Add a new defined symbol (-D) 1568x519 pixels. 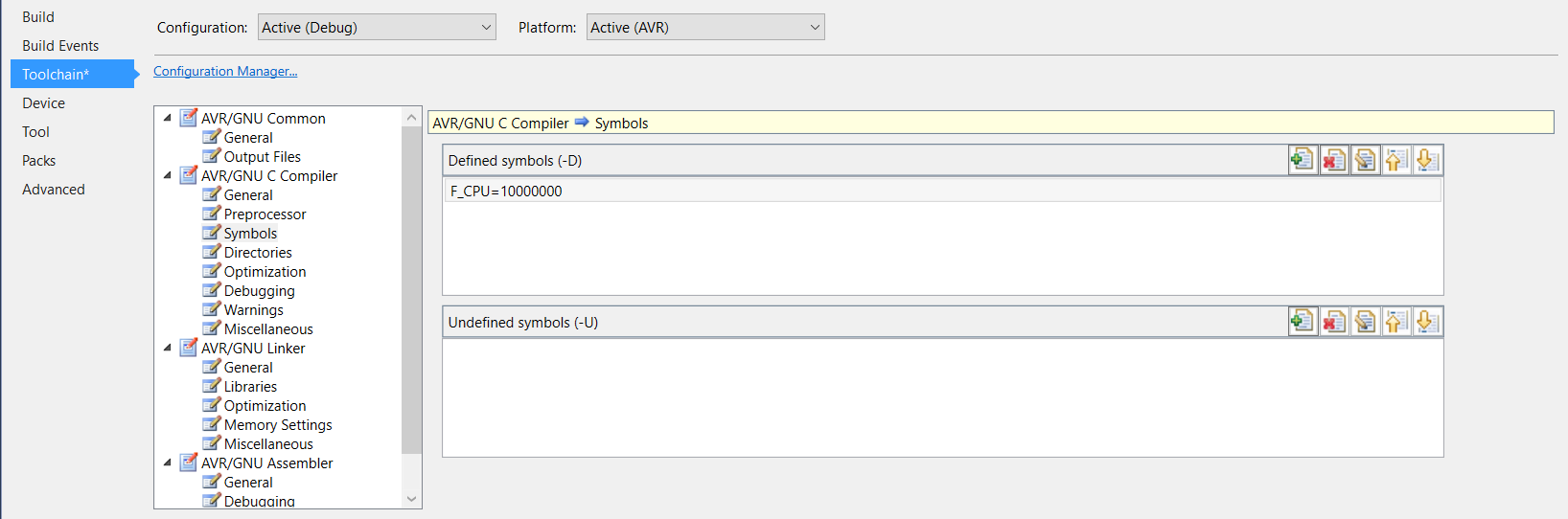point(1303,160)
